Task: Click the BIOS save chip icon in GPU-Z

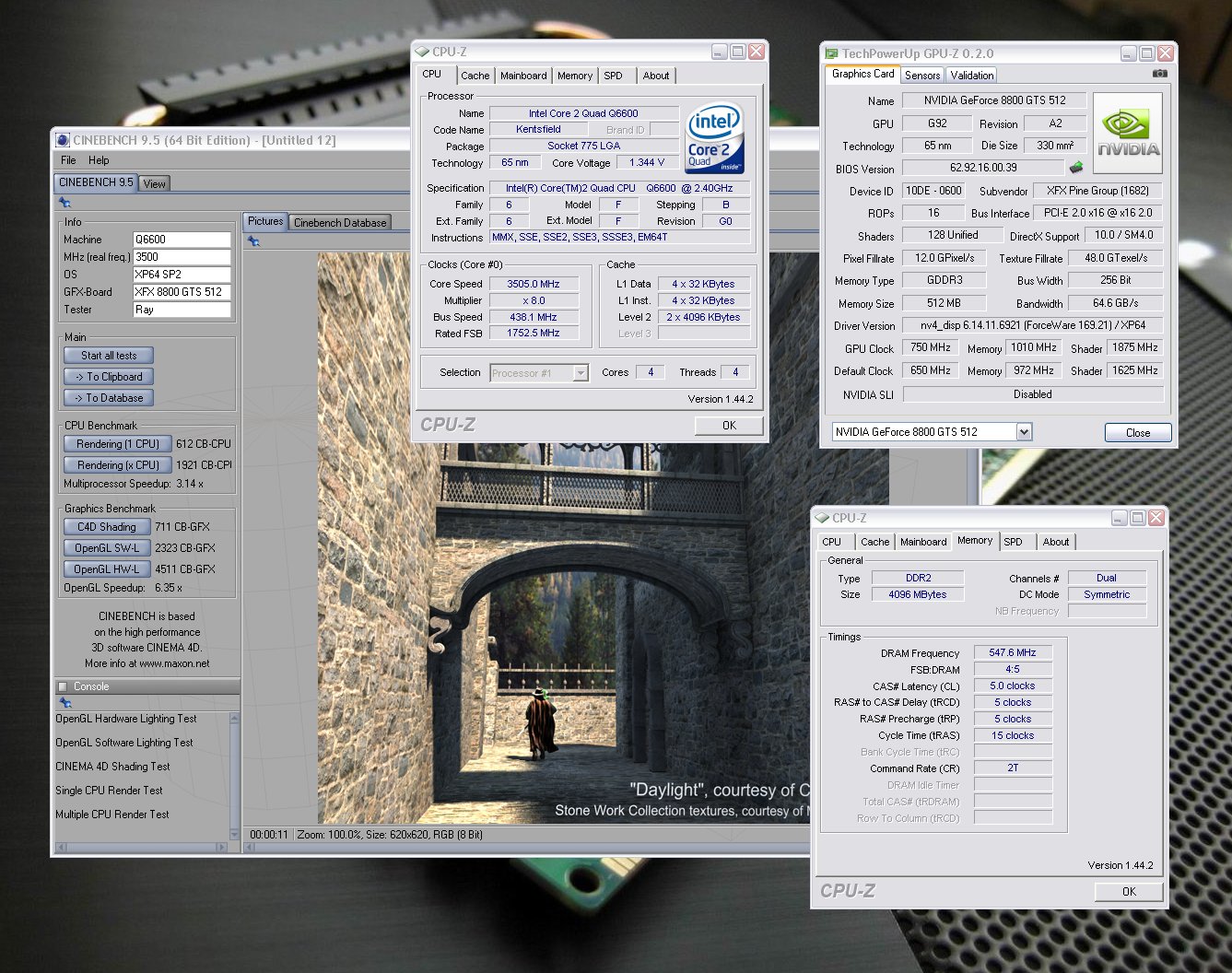Action: tap(1075, 168)
